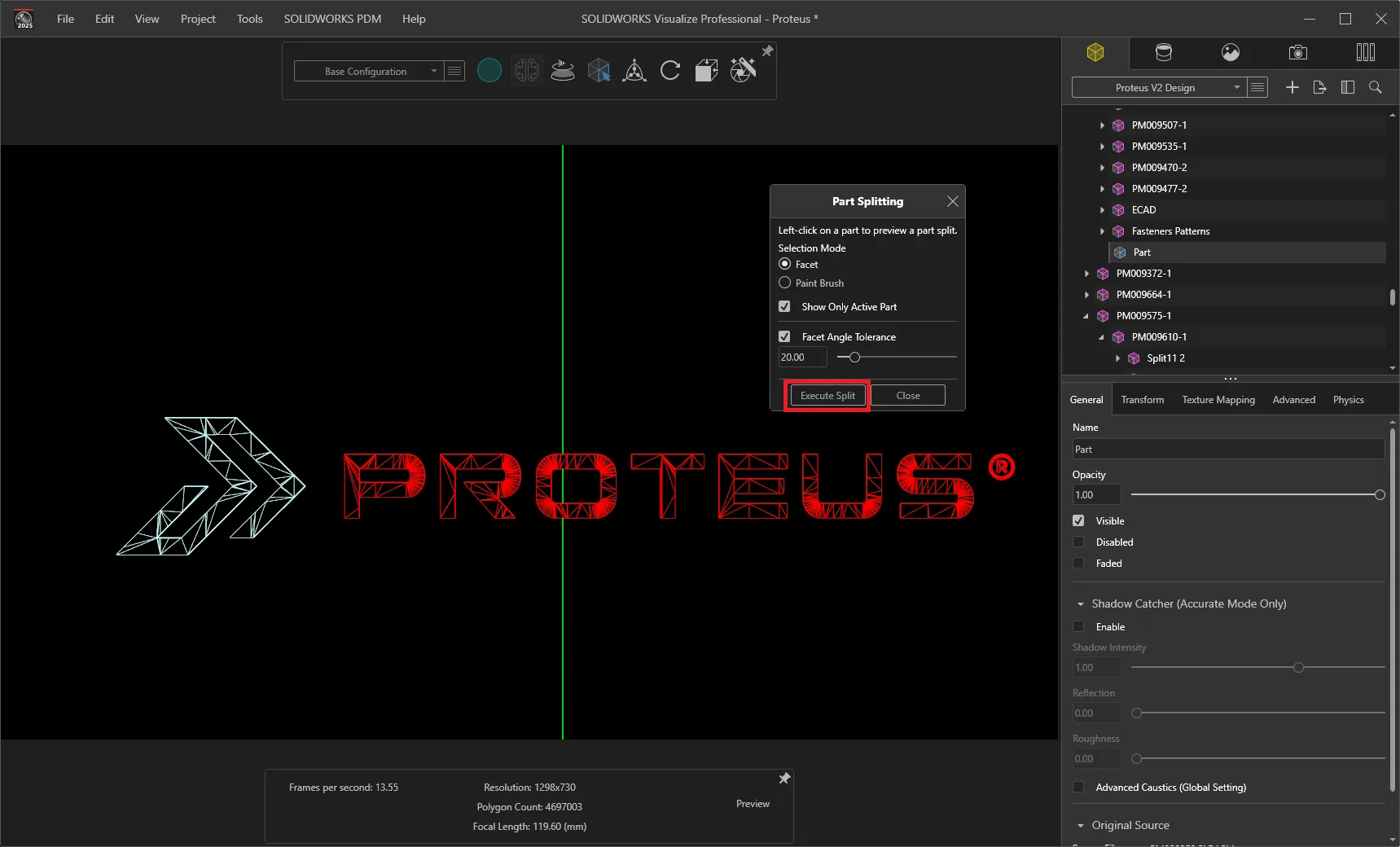Uncheck Show Only Active Part
Image resolution: width=1400 pixels, height=847 pixels.
point(784,306)
